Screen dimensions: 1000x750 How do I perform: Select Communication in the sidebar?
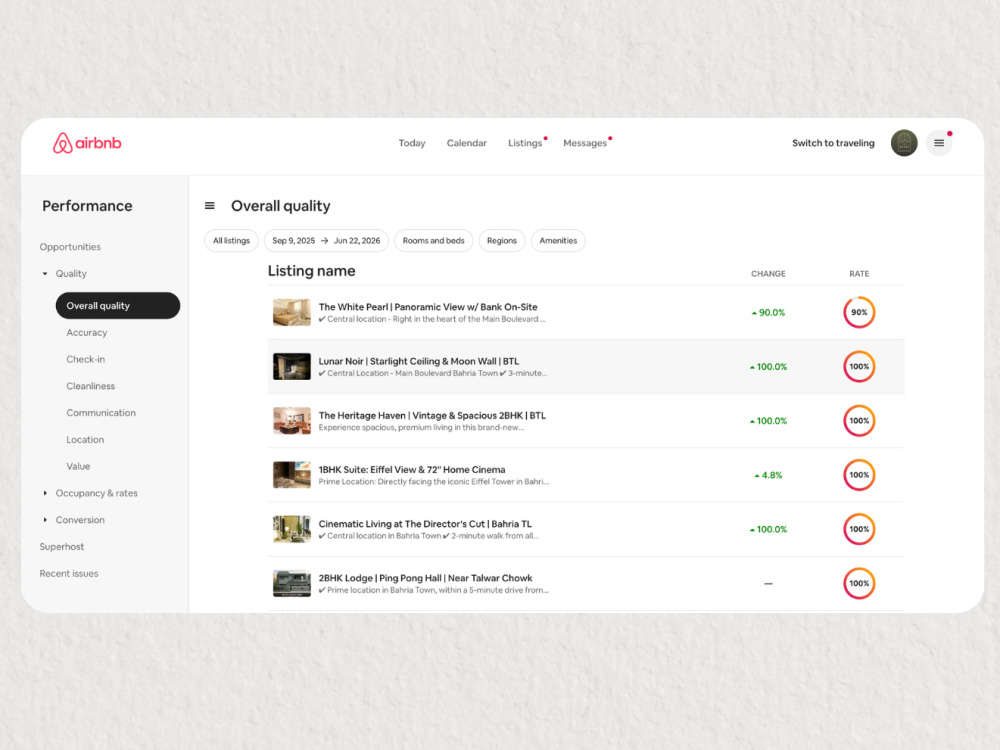[x=101, y=413]
